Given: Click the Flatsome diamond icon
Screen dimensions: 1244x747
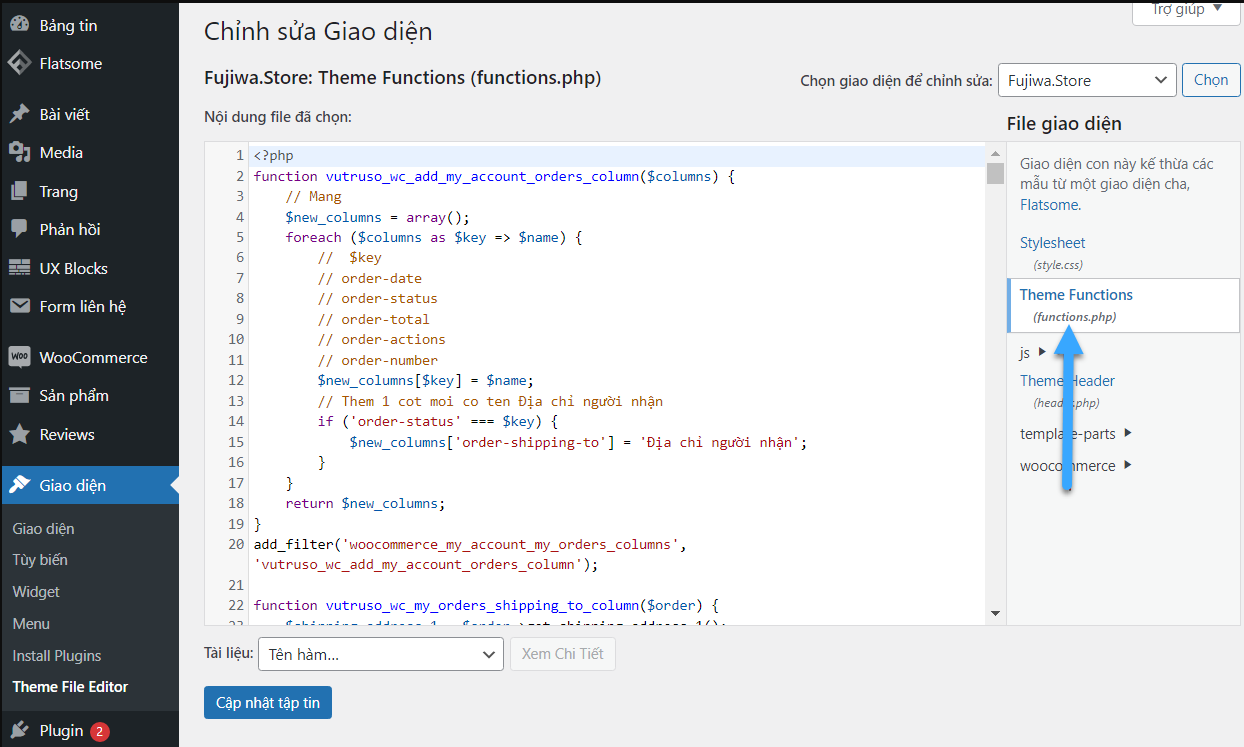Looking at the screenshot, I should click(19, 63).
